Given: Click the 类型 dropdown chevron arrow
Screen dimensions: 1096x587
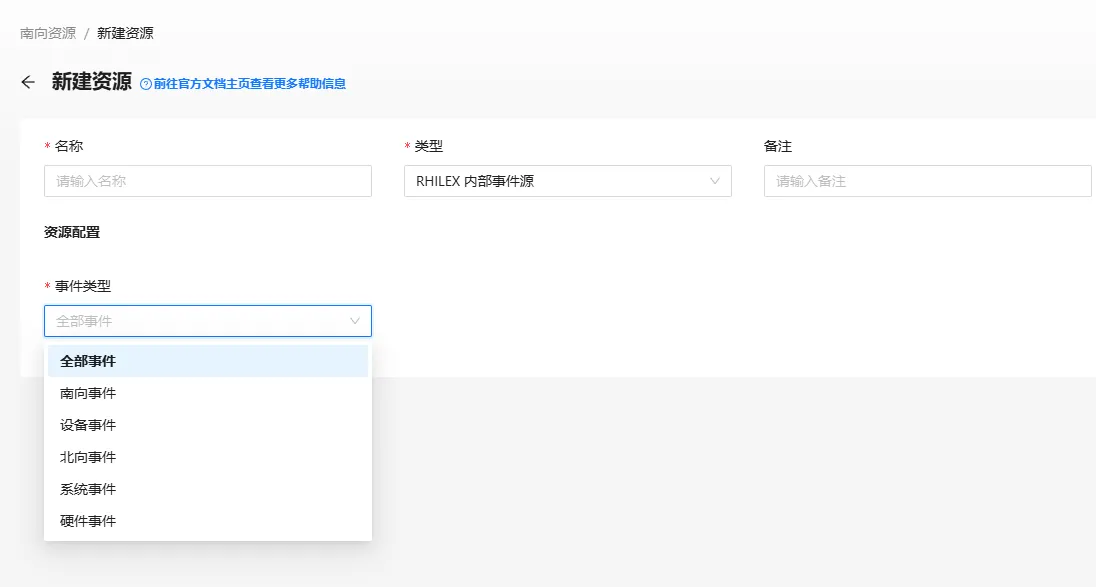Looking at the screenshot, I should (x=714, y=181).
